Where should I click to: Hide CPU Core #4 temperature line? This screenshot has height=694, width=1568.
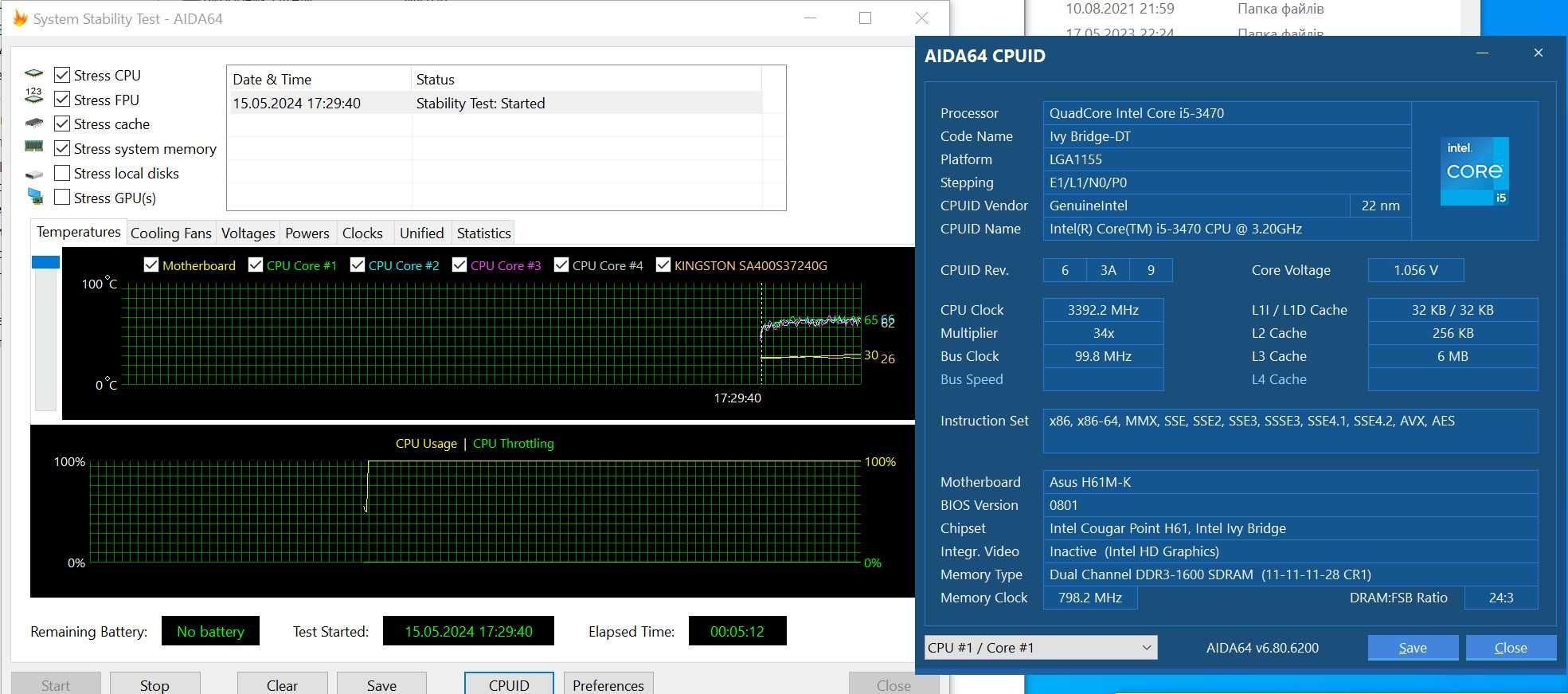click(561, 265)
